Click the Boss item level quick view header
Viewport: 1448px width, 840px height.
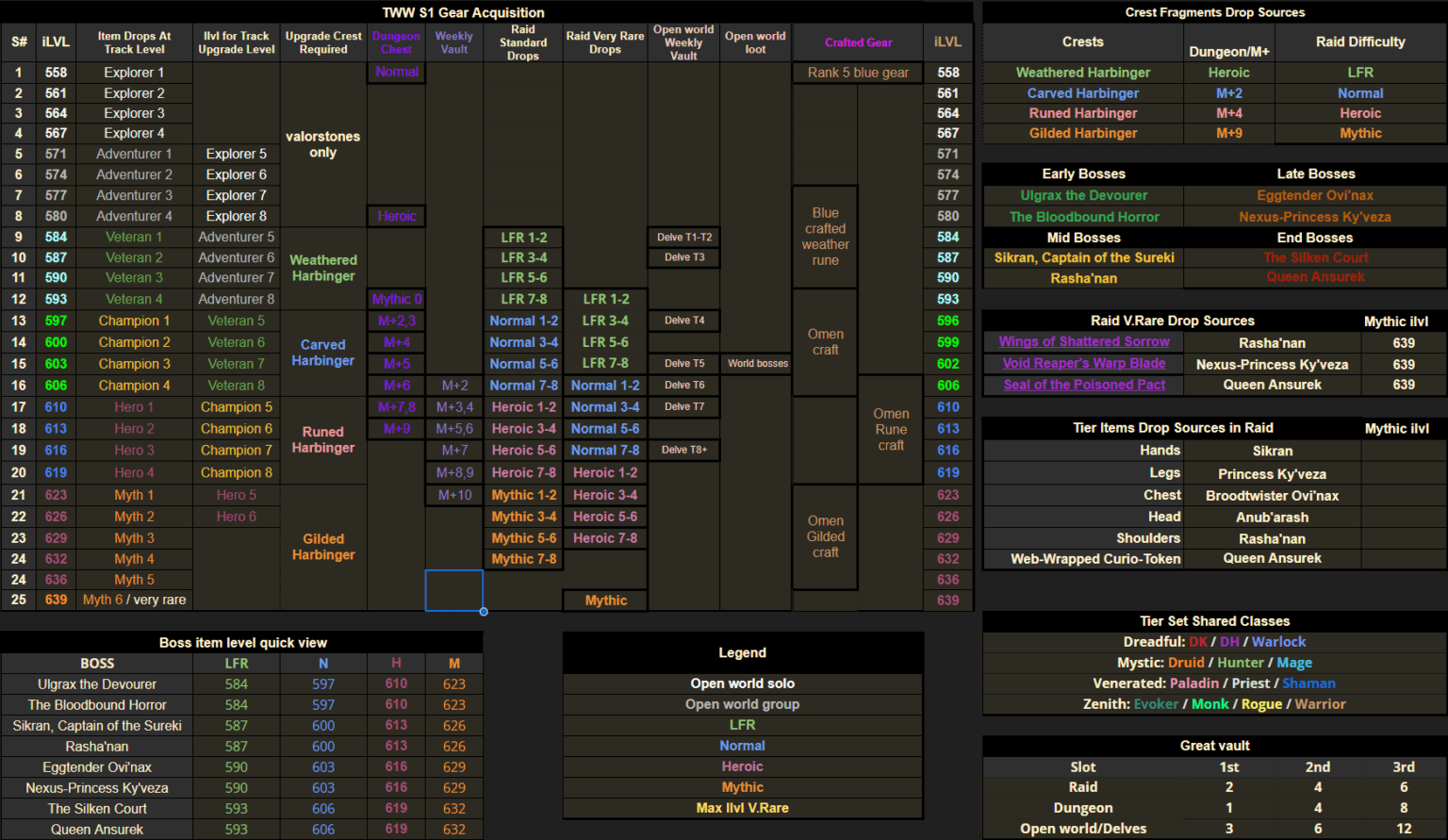tap(242, 643)
